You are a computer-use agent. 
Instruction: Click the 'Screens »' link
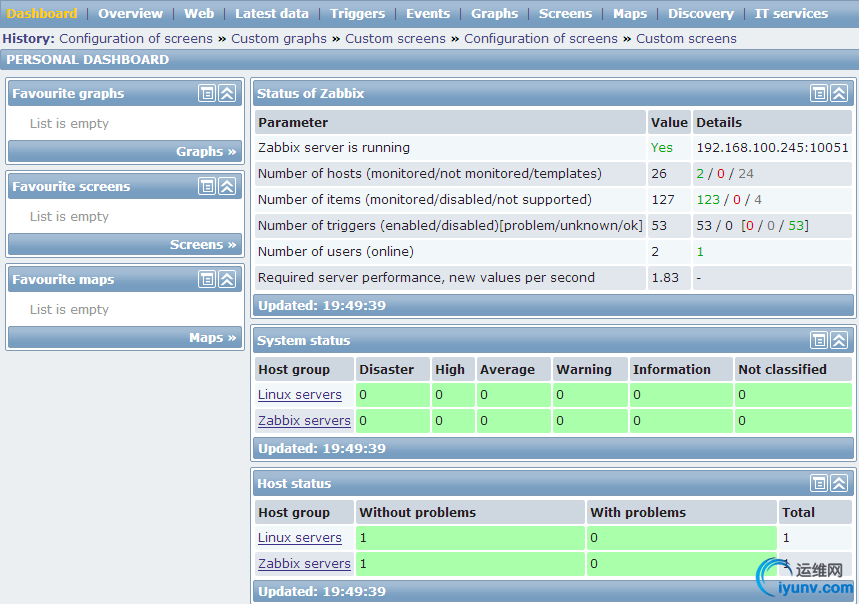click(x=203, y=245)
